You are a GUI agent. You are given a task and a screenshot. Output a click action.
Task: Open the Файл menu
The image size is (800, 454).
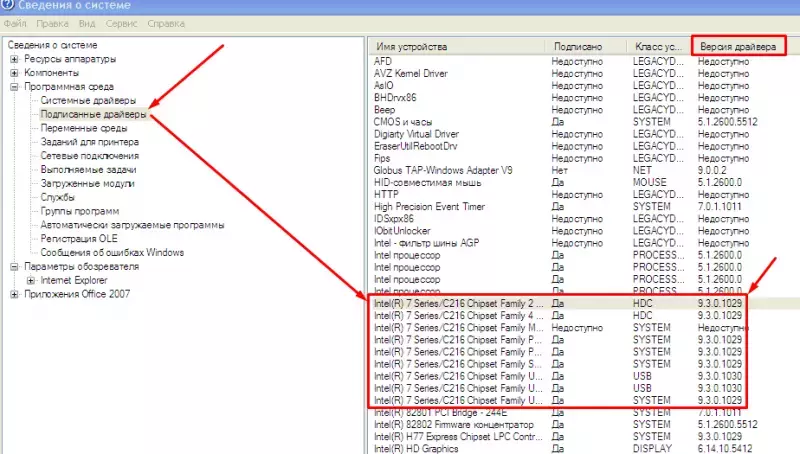coord(15,23)
